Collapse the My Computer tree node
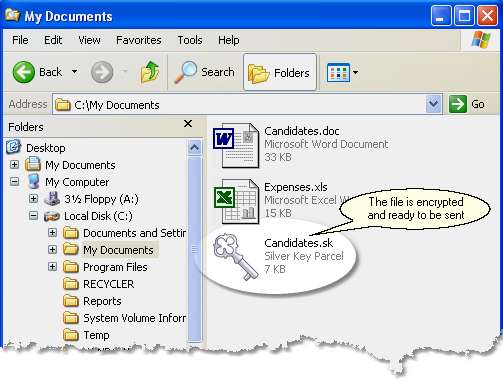 click(14, 182)
